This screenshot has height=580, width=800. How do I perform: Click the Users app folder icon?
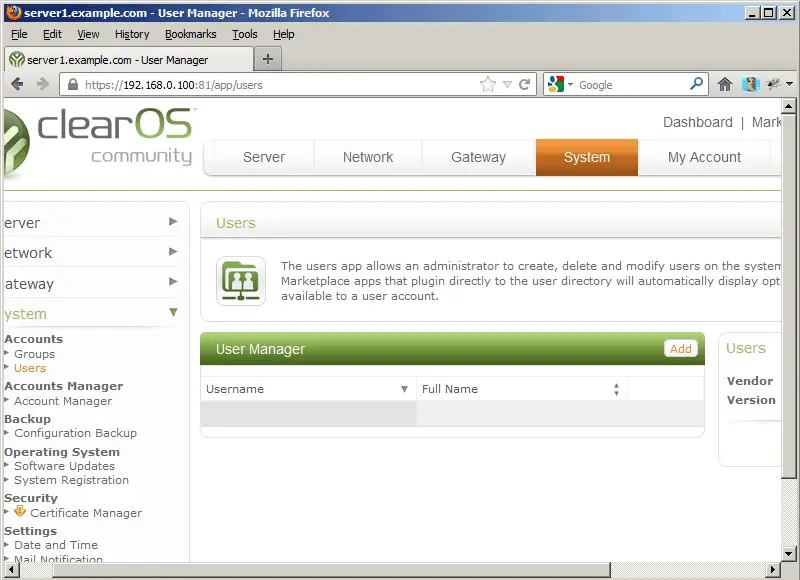(241, 281)
